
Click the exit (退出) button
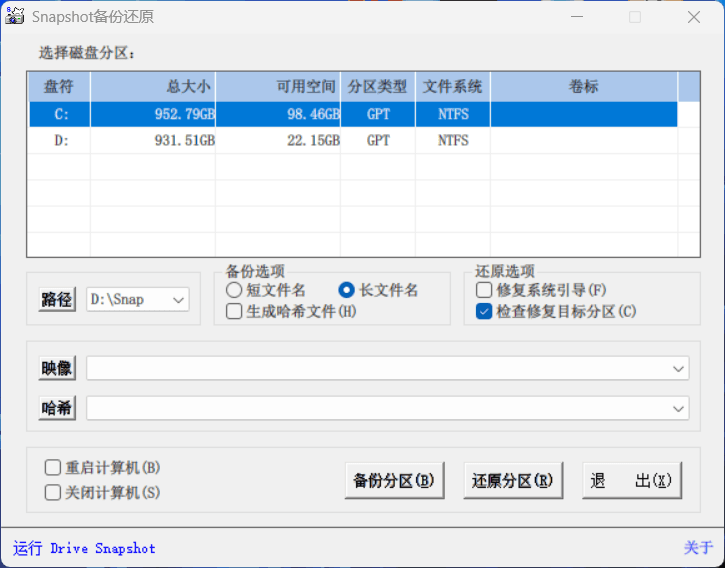pos(632,481)
